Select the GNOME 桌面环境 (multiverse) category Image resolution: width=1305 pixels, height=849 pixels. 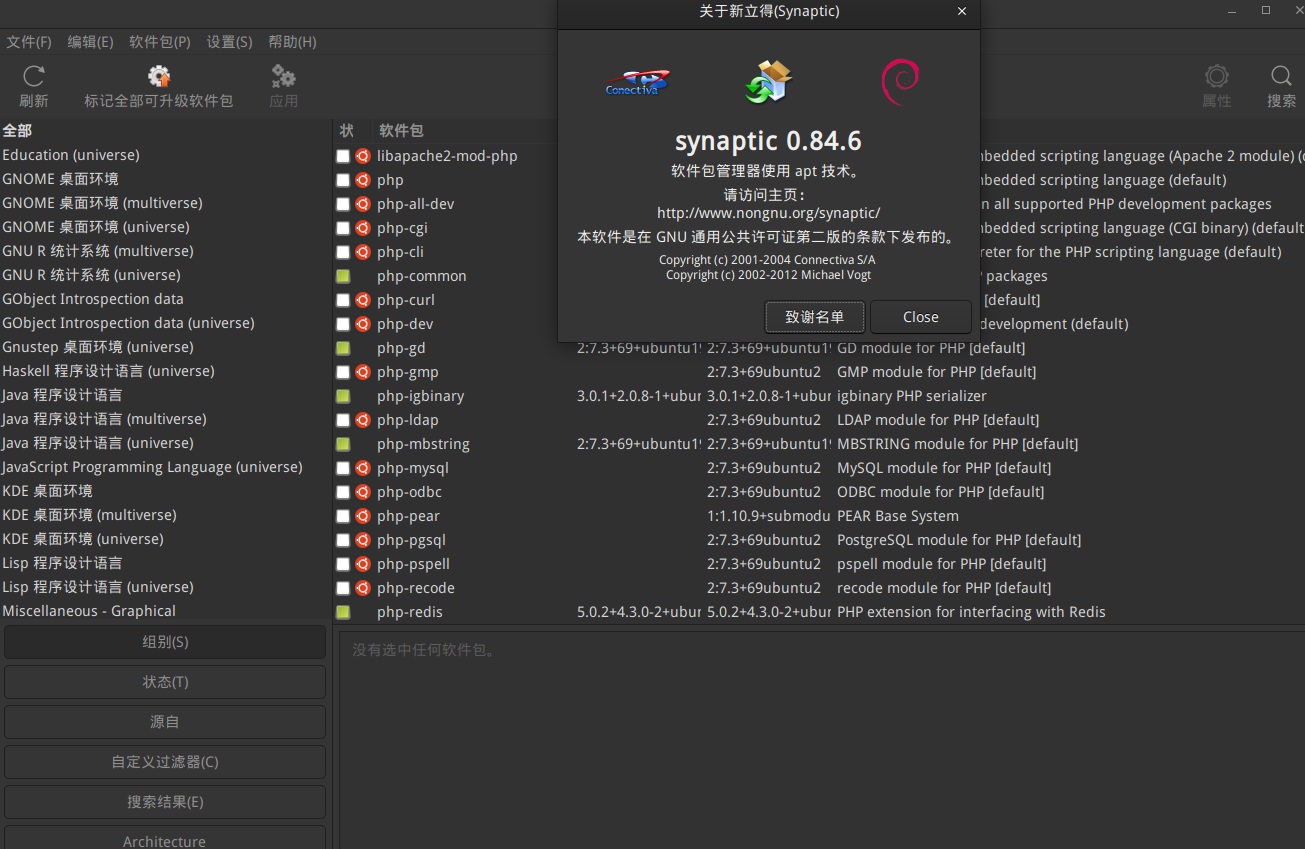click(x=102, y=203)
